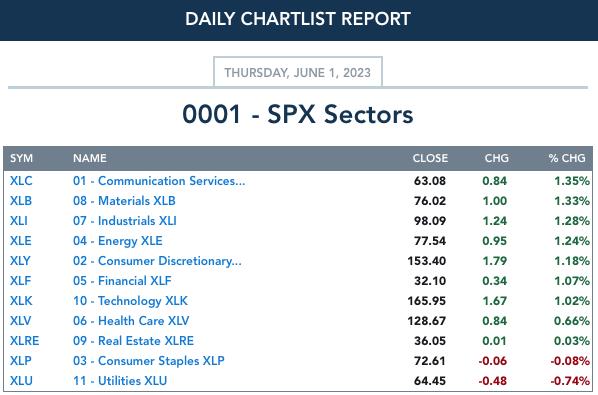Click the SYM column header
The image size is (598, 395).
click(21, 158)
